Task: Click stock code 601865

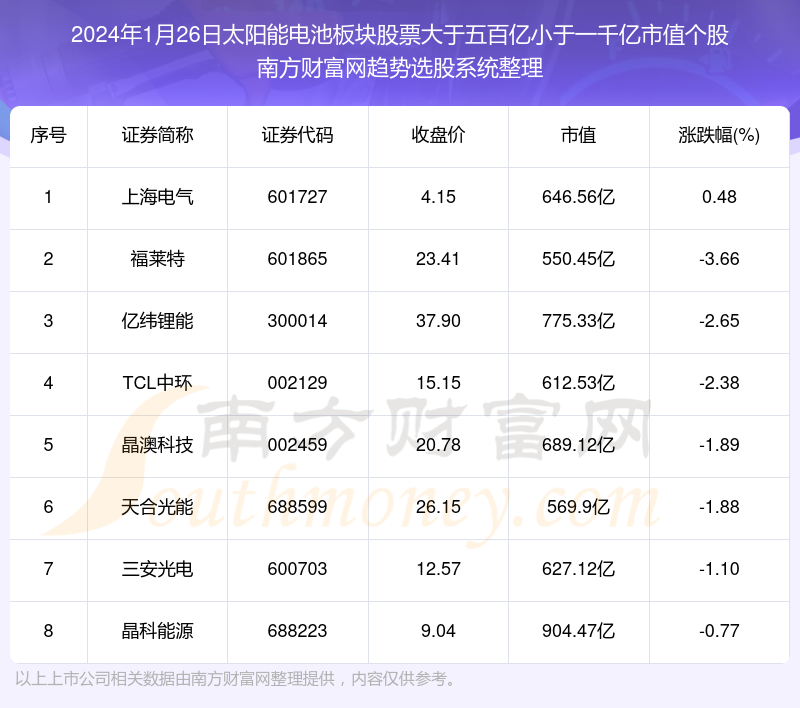Action: tap(297, 259)
